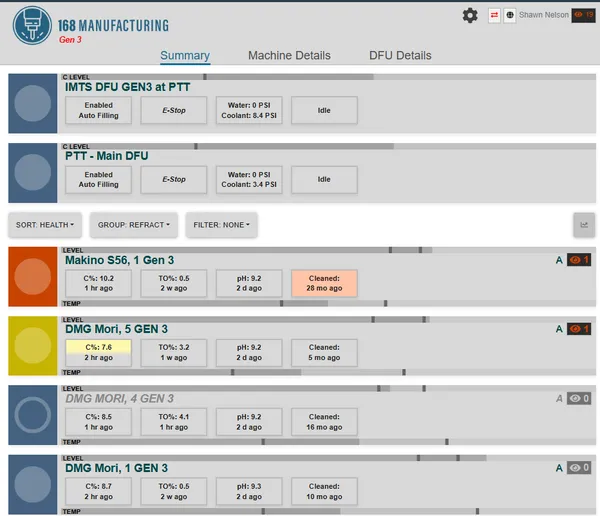Screen dimensions: 600x516
Task: Toggle watch eye badge on Makino S56
Action: (579, 260)
